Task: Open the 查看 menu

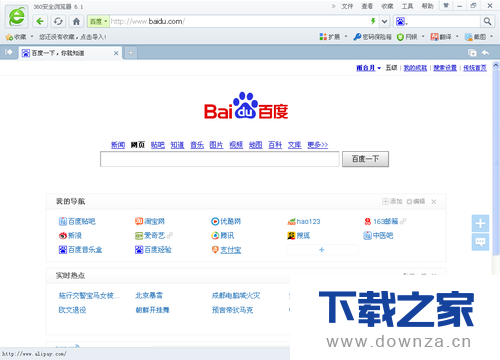Action: click(x=367, y=6)
